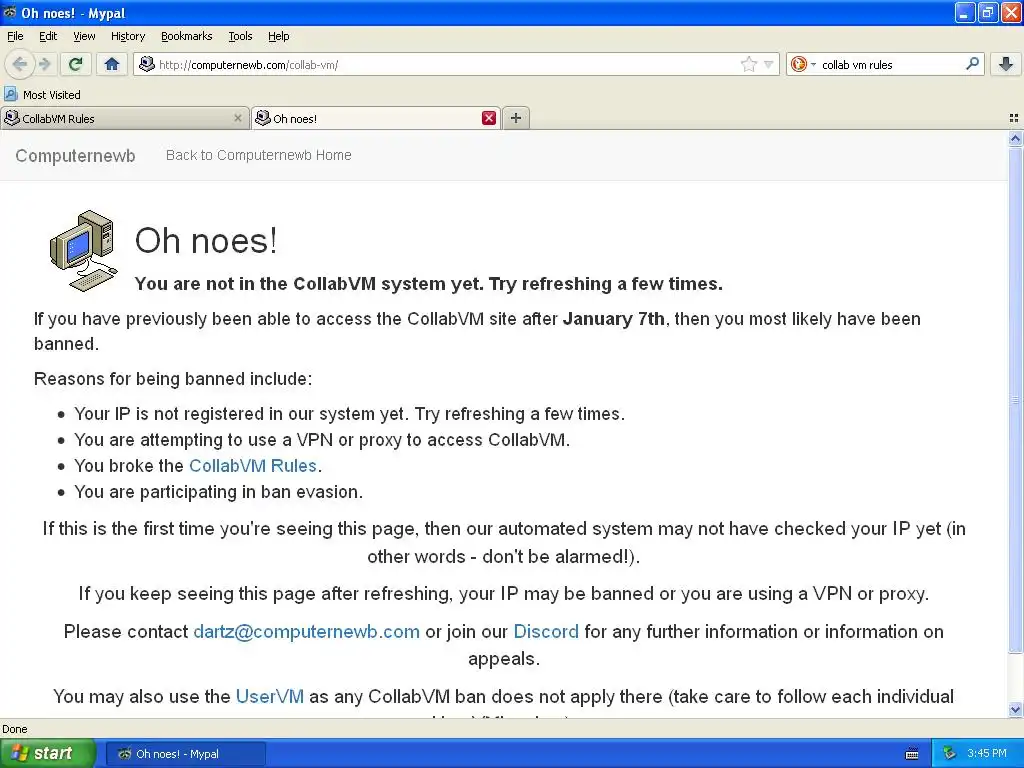Select the Oh noes! tab

click(366, 118)
